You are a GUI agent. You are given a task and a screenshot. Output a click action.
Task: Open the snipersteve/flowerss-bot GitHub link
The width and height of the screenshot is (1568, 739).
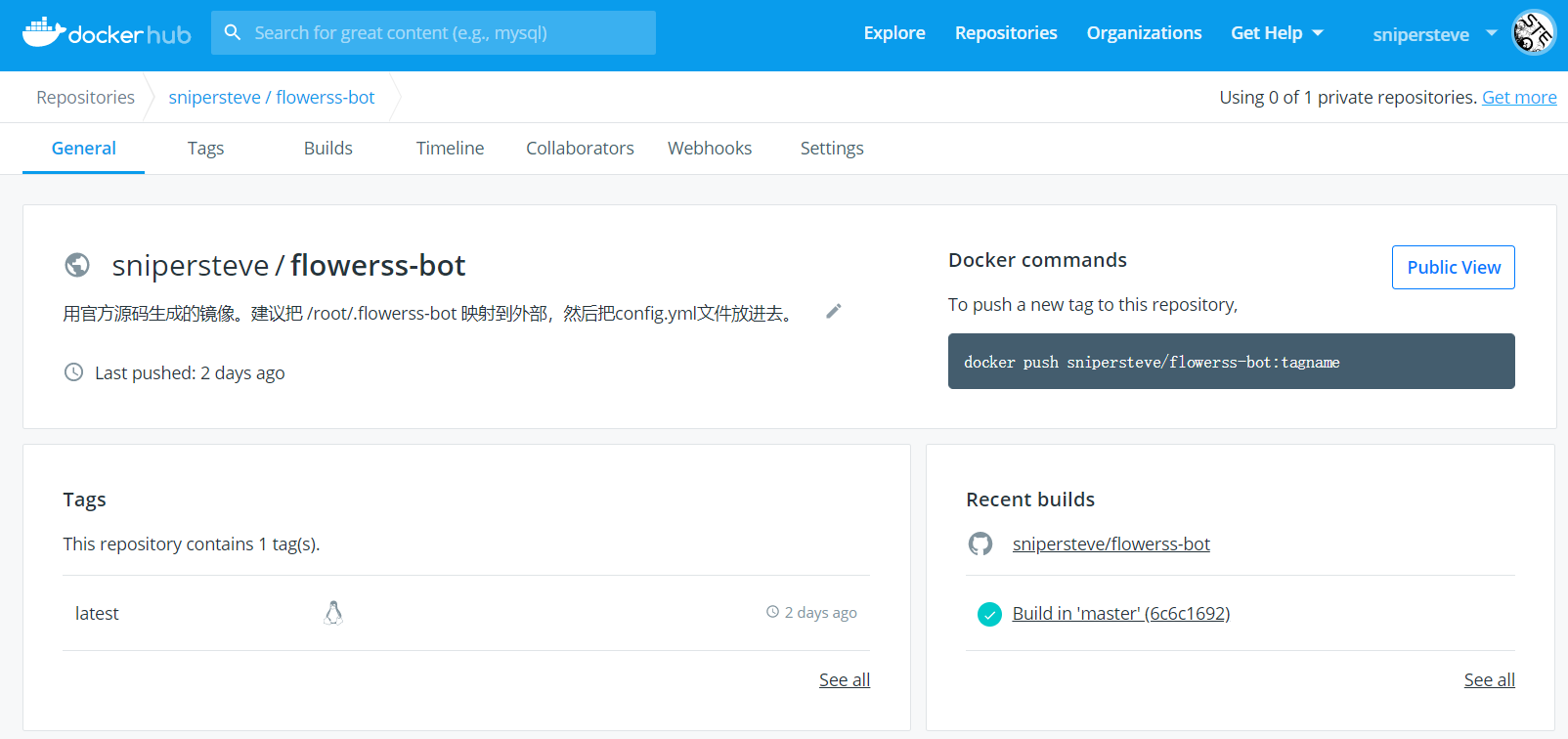(x=1111, y=544)
